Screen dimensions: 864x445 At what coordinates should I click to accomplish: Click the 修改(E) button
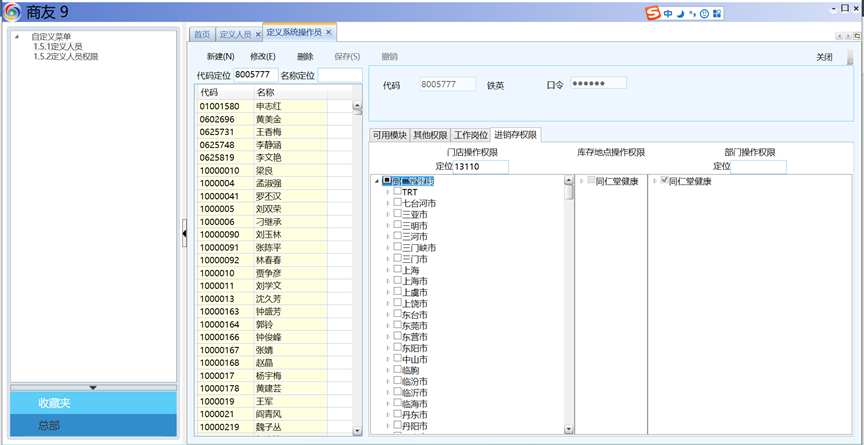click(263, 57)
